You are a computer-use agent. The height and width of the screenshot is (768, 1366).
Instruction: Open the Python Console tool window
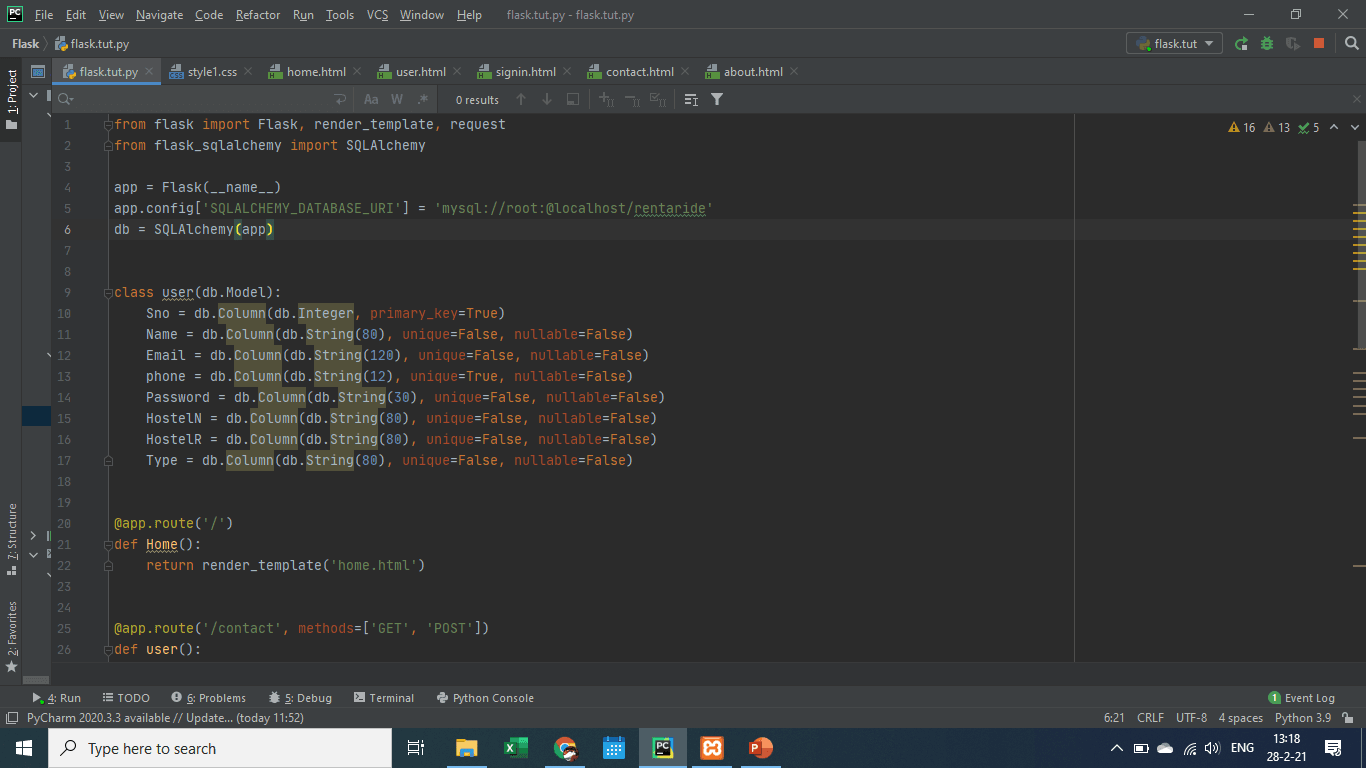tap(485, 698)
